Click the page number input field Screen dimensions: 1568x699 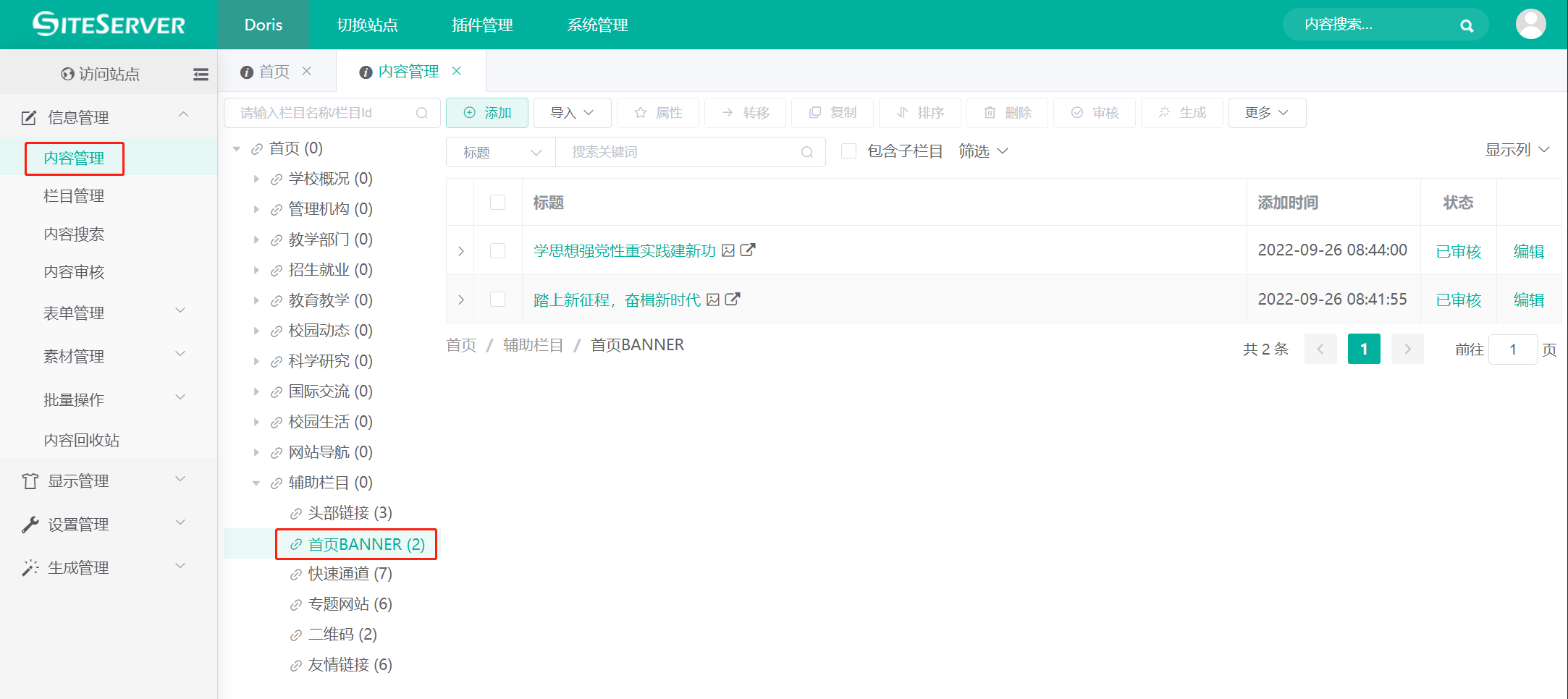click(1513, 349)
